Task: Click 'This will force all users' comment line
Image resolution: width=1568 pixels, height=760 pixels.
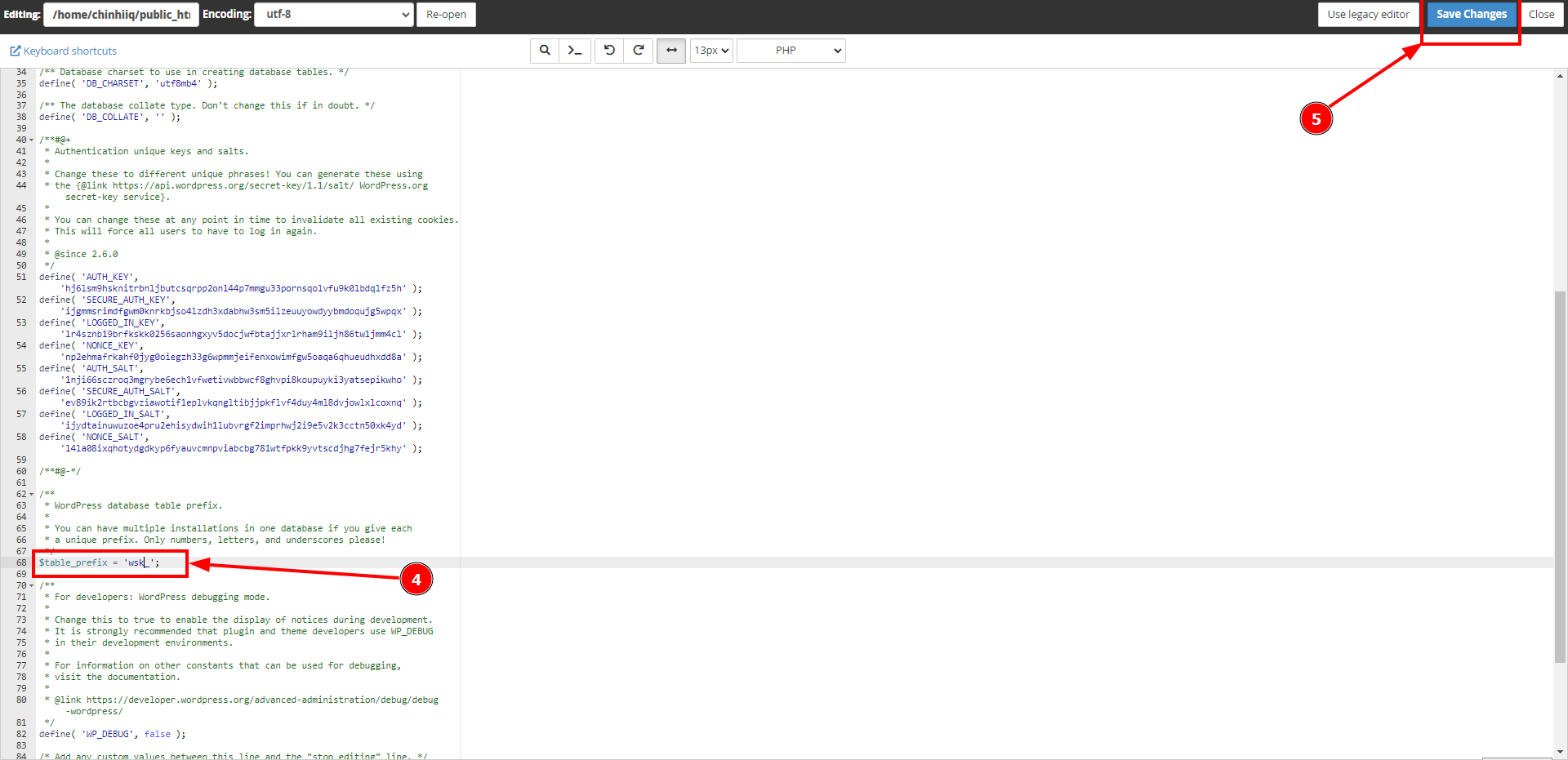Action: [181, 231]
